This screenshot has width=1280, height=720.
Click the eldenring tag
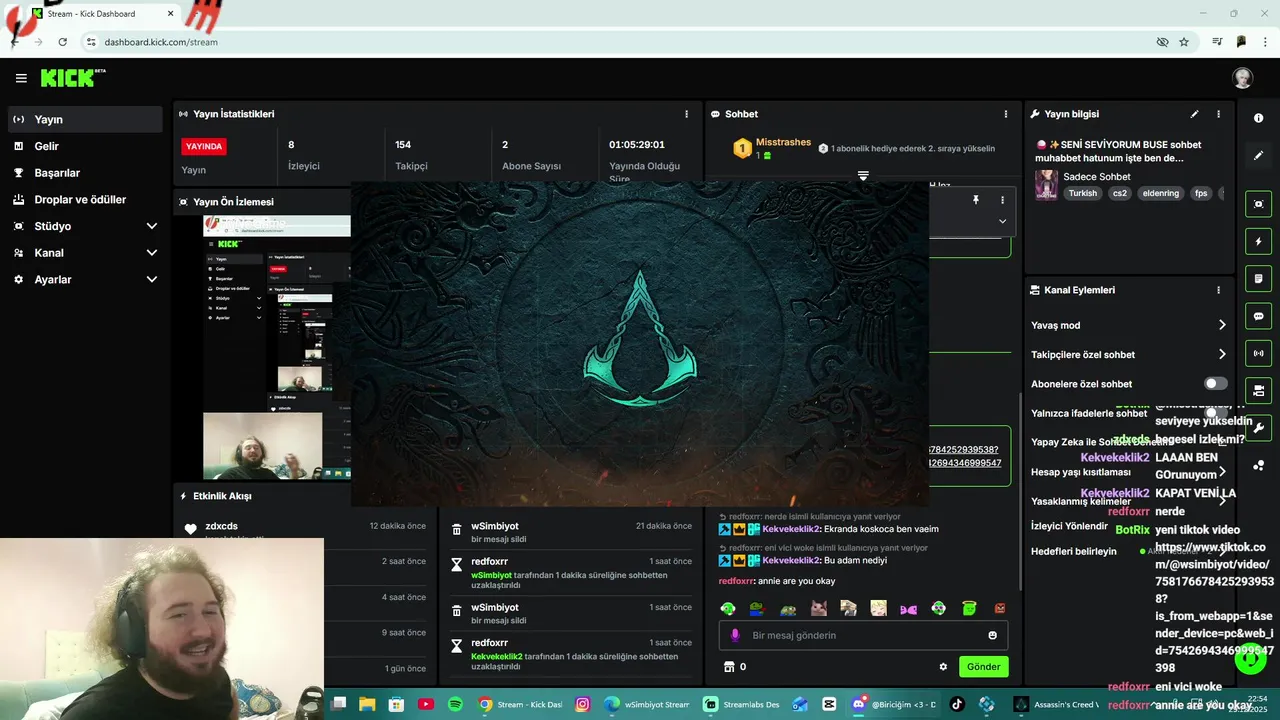[1161, 193]
